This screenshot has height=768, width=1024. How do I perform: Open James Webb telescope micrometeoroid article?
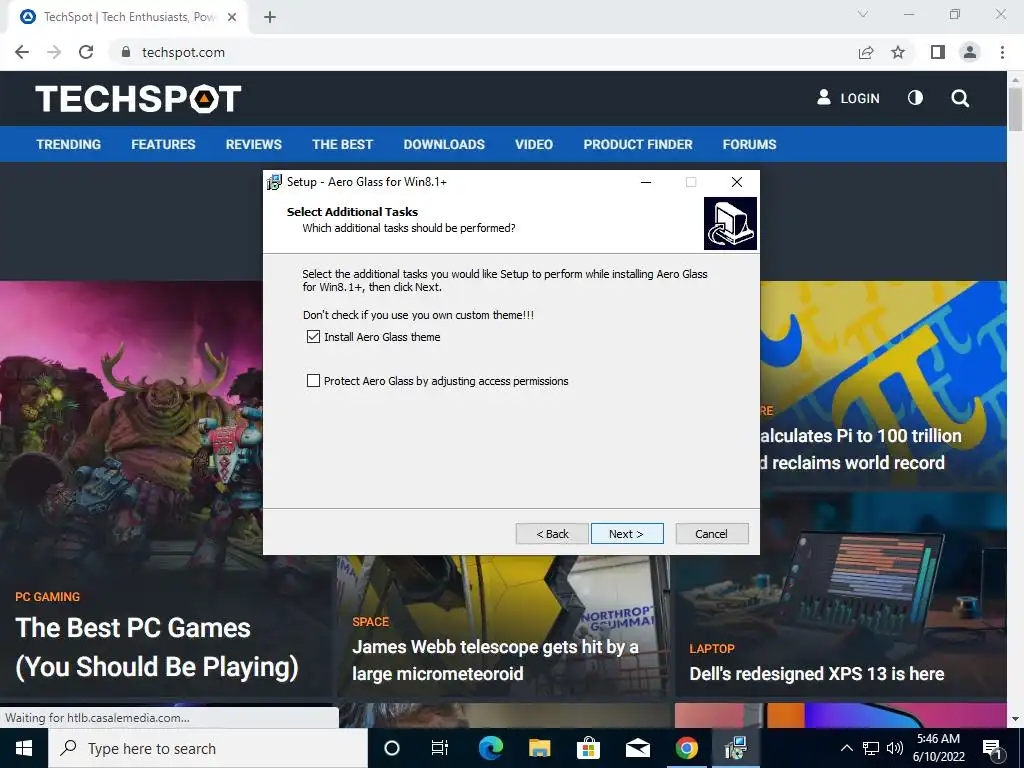[496, 660]
